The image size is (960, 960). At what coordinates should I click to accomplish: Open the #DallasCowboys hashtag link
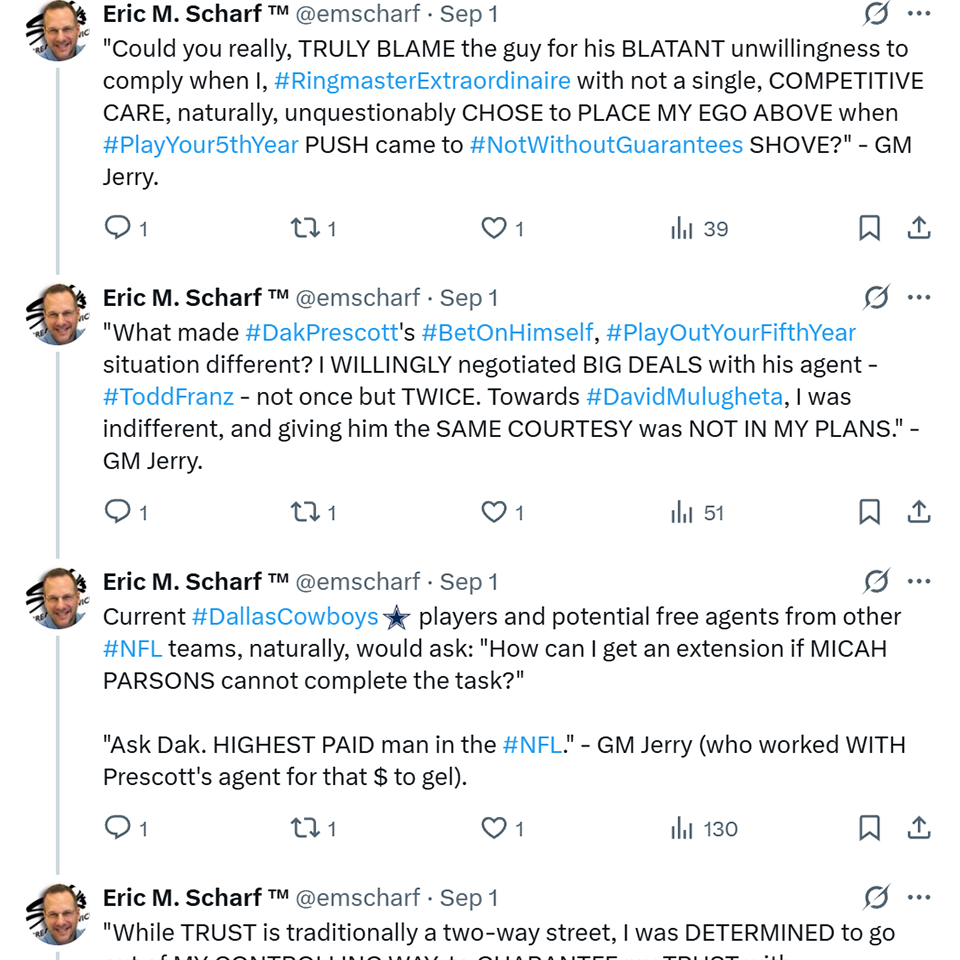(285, 617)
